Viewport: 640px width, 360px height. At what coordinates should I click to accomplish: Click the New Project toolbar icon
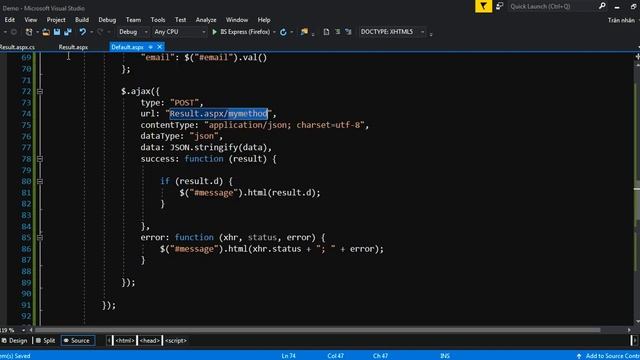[29, 32]
